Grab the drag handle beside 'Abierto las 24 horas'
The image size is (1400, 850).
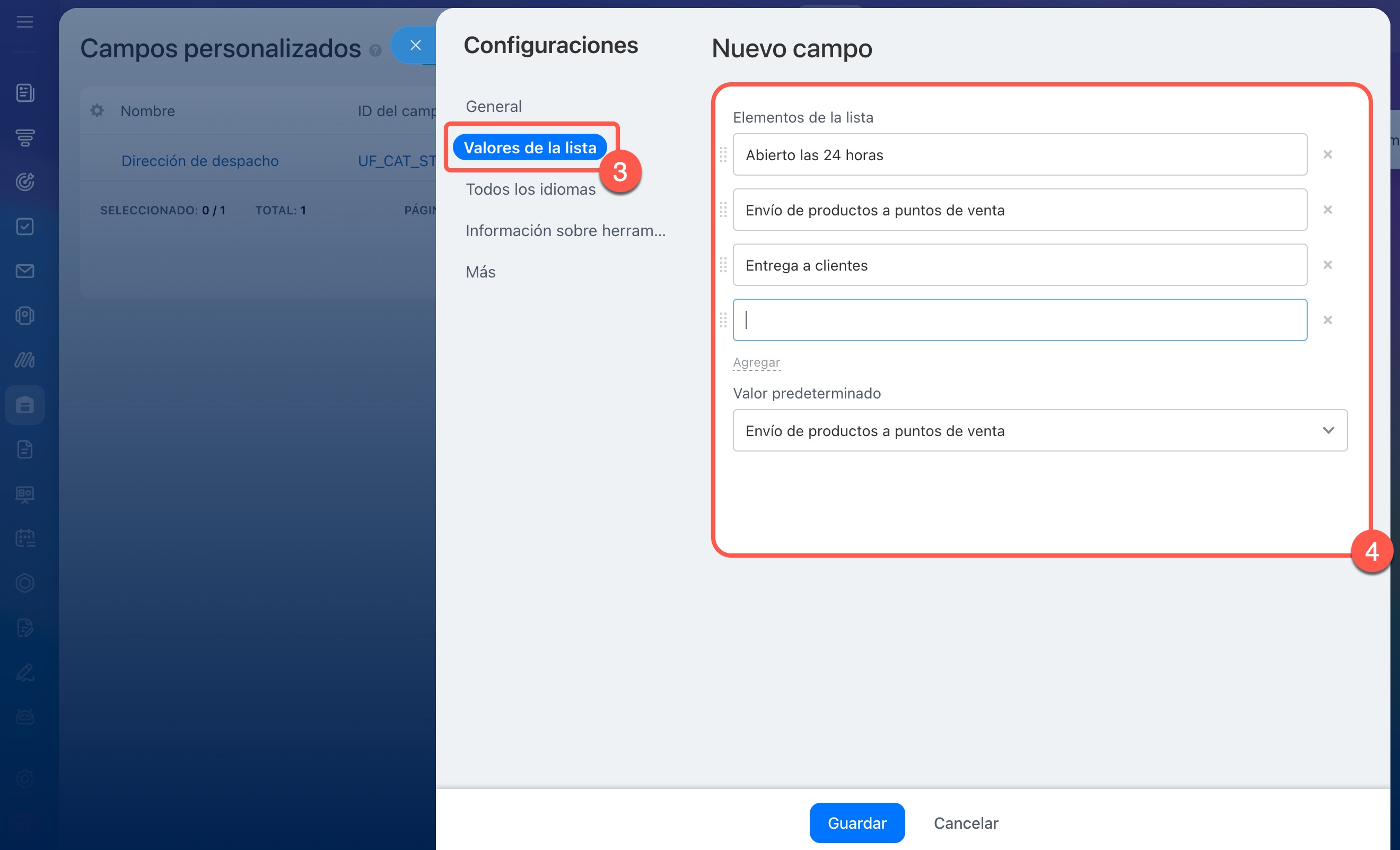click(x=723, y=154)
